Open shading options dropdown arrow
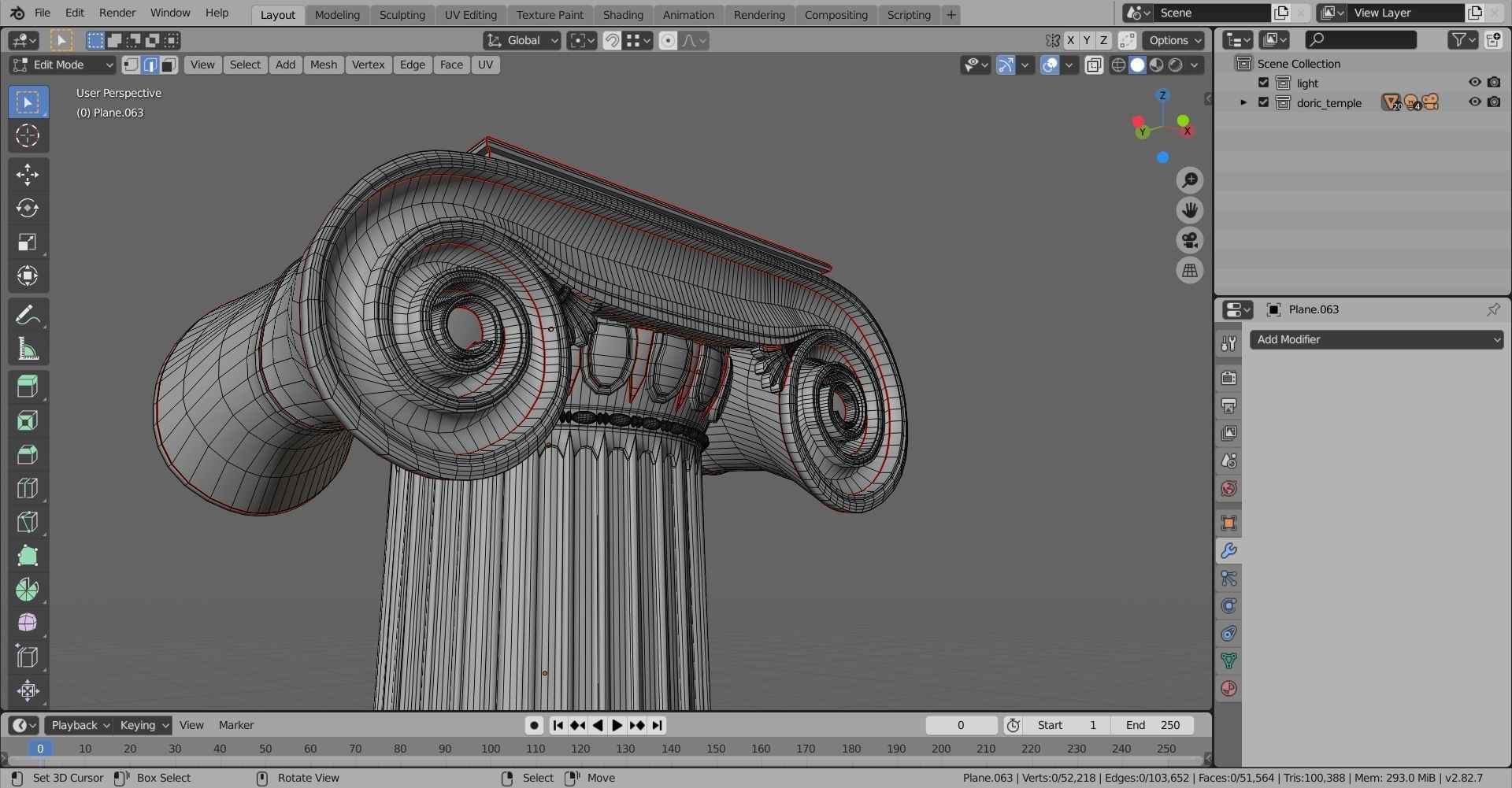 click(1195, 65)
